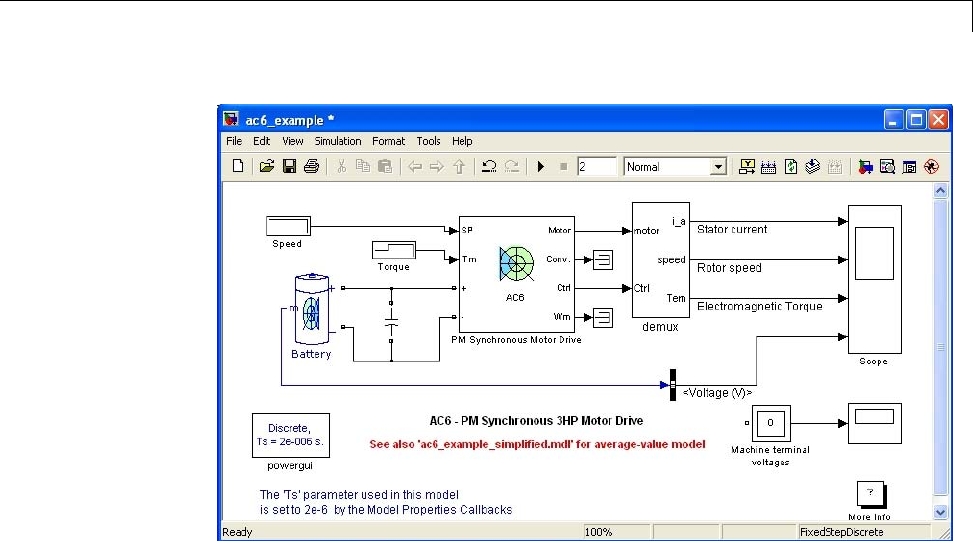Click the 'Stator current' signal label
The width and height of the screenshot is (973, 541).
coord(732,229)
